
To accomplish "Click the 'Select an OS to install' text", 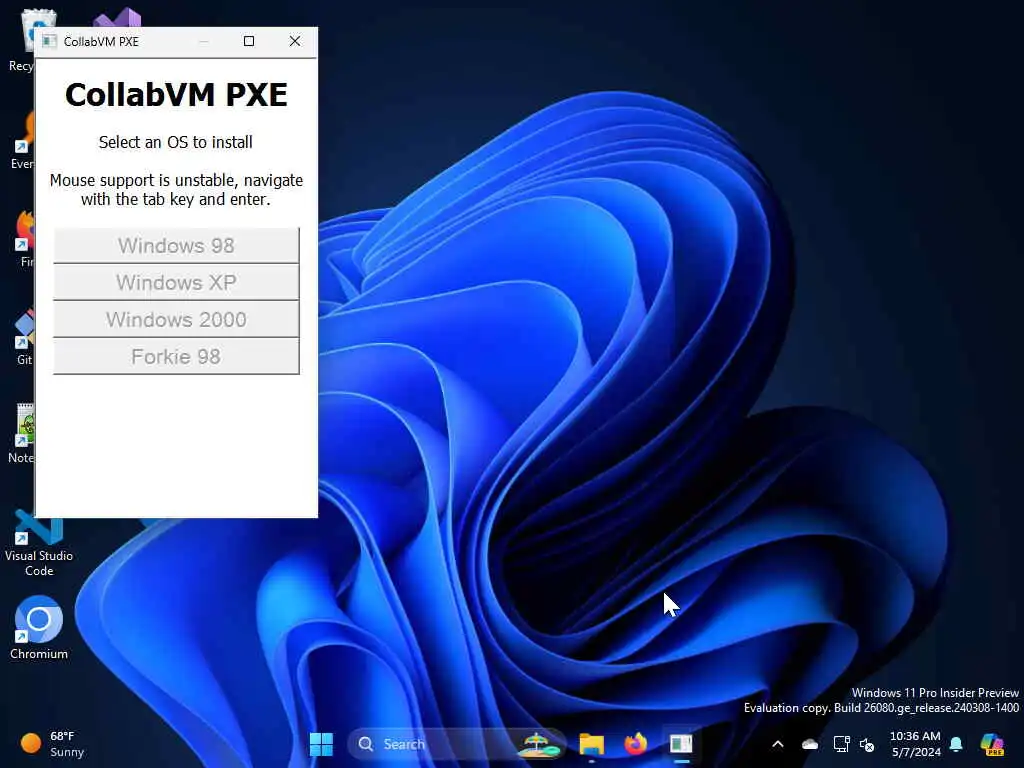I will click(176, 142).
